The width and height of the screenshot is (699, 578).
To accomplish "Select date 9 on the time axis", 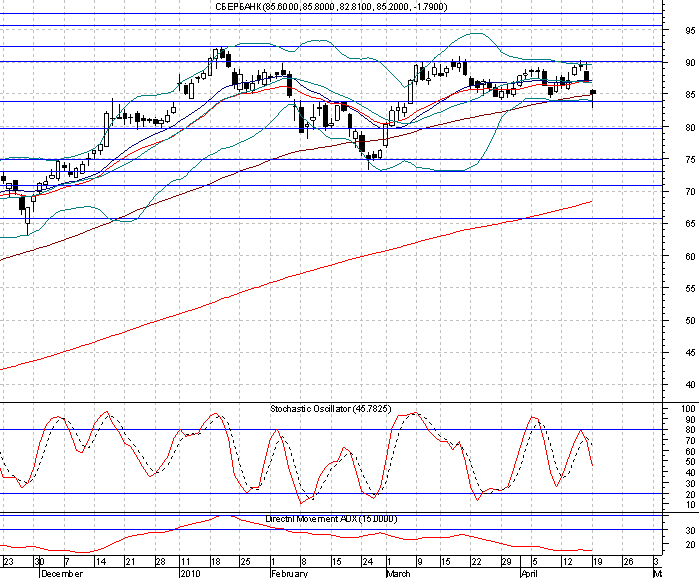I will pos(419,562).
